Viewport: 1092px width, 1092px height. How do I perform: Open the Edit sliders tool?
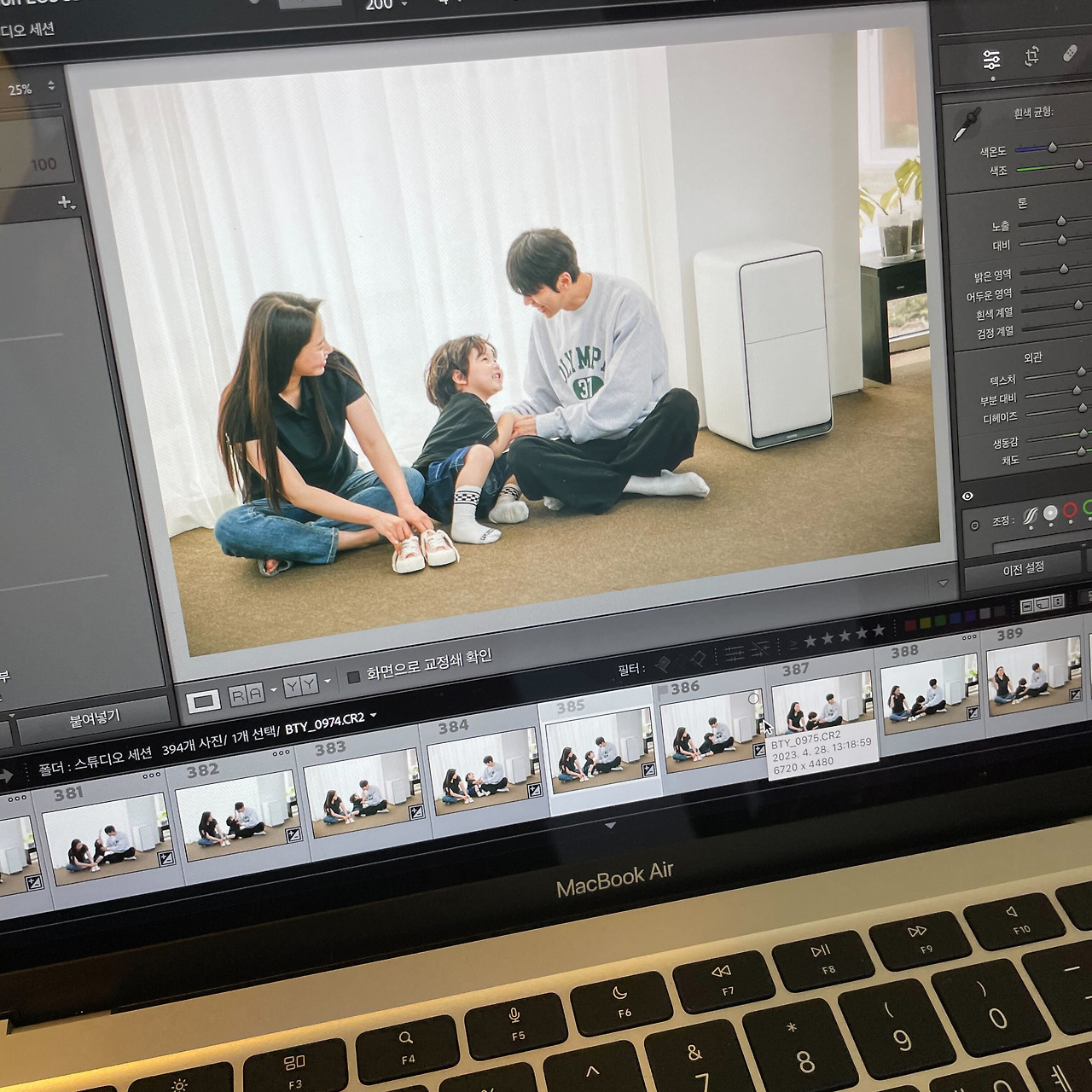pos(990,59)
